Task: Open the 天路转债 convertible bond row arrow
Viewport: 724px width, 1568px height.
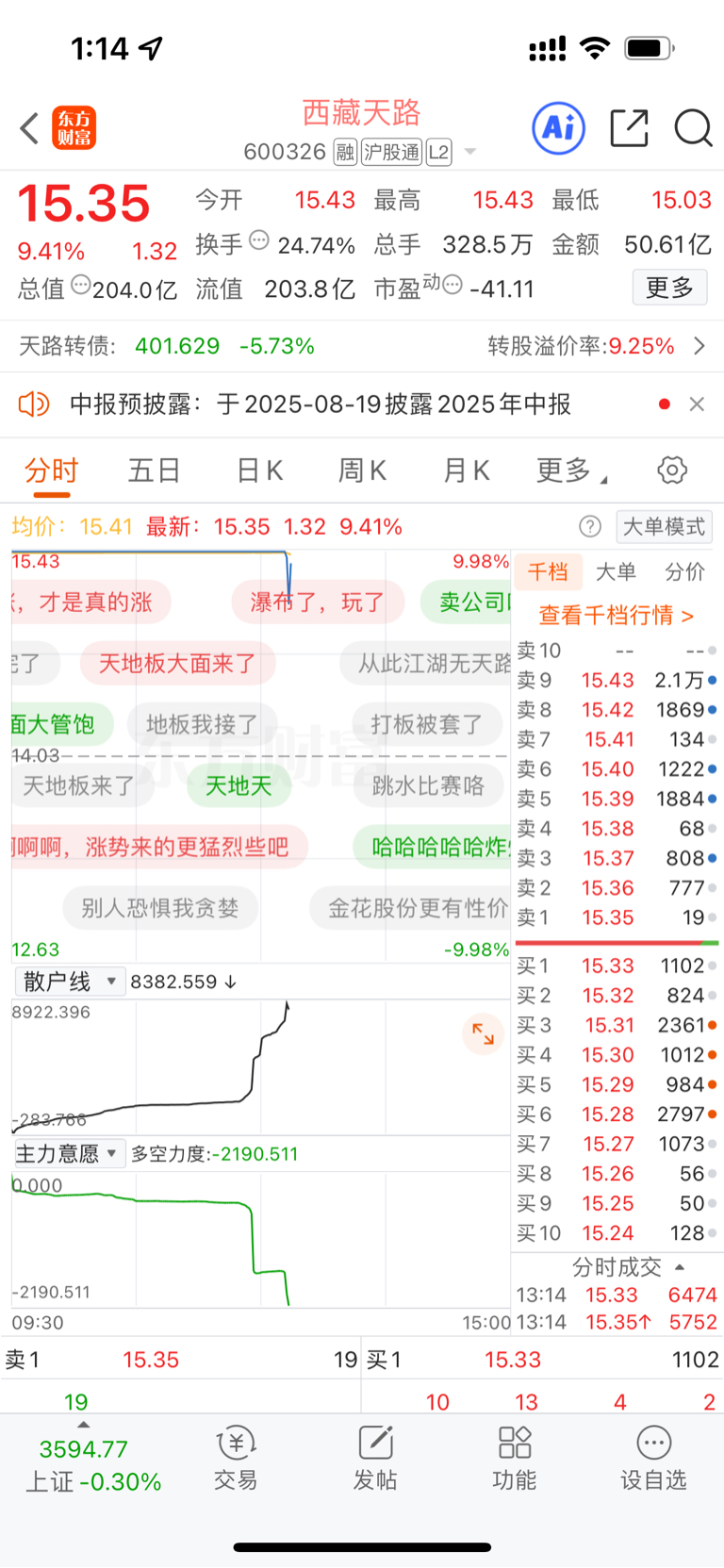Action: coord(699,346)
